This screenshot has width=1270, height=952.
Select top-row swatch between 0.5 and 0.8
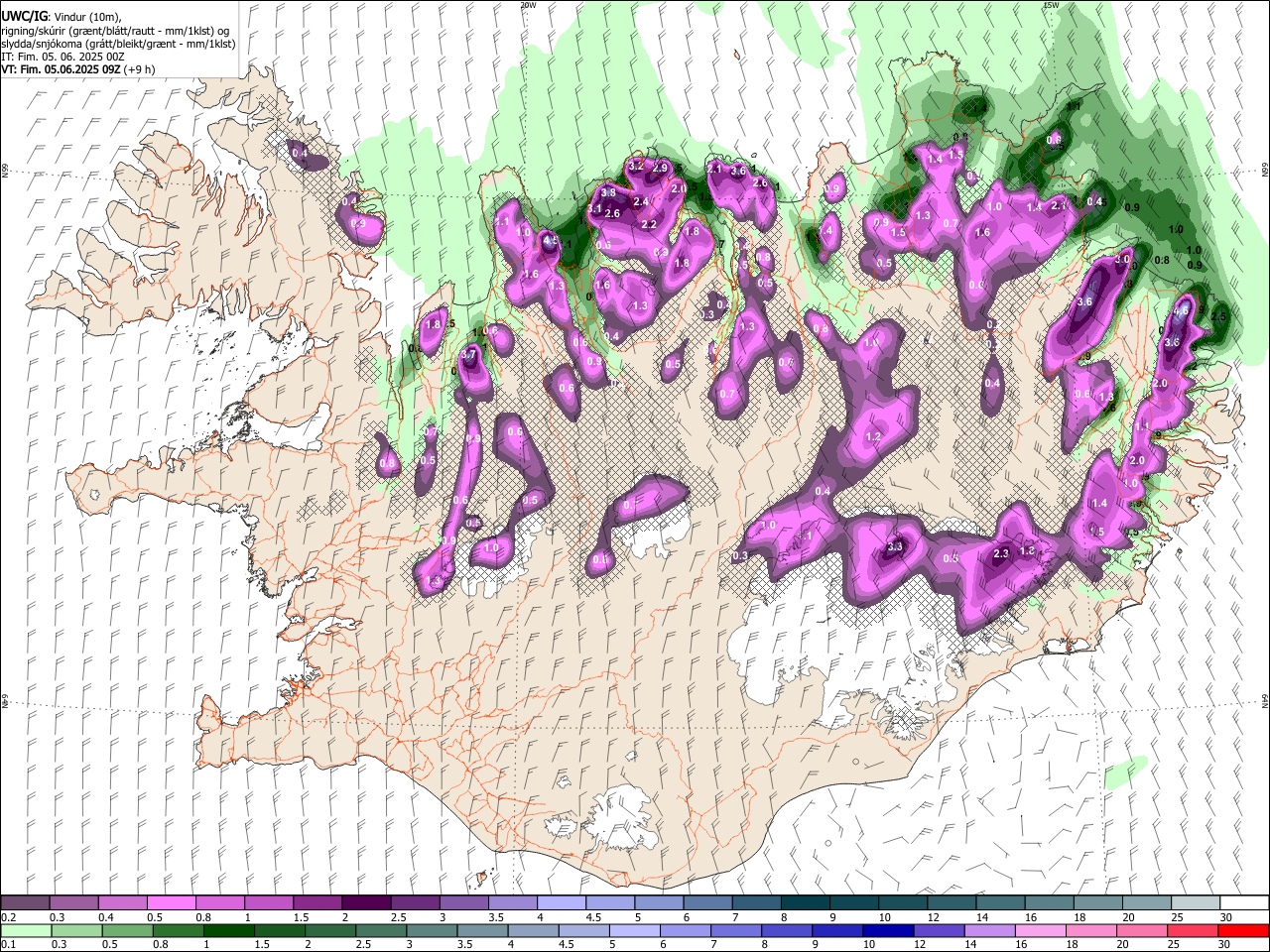tap(171, 902)
